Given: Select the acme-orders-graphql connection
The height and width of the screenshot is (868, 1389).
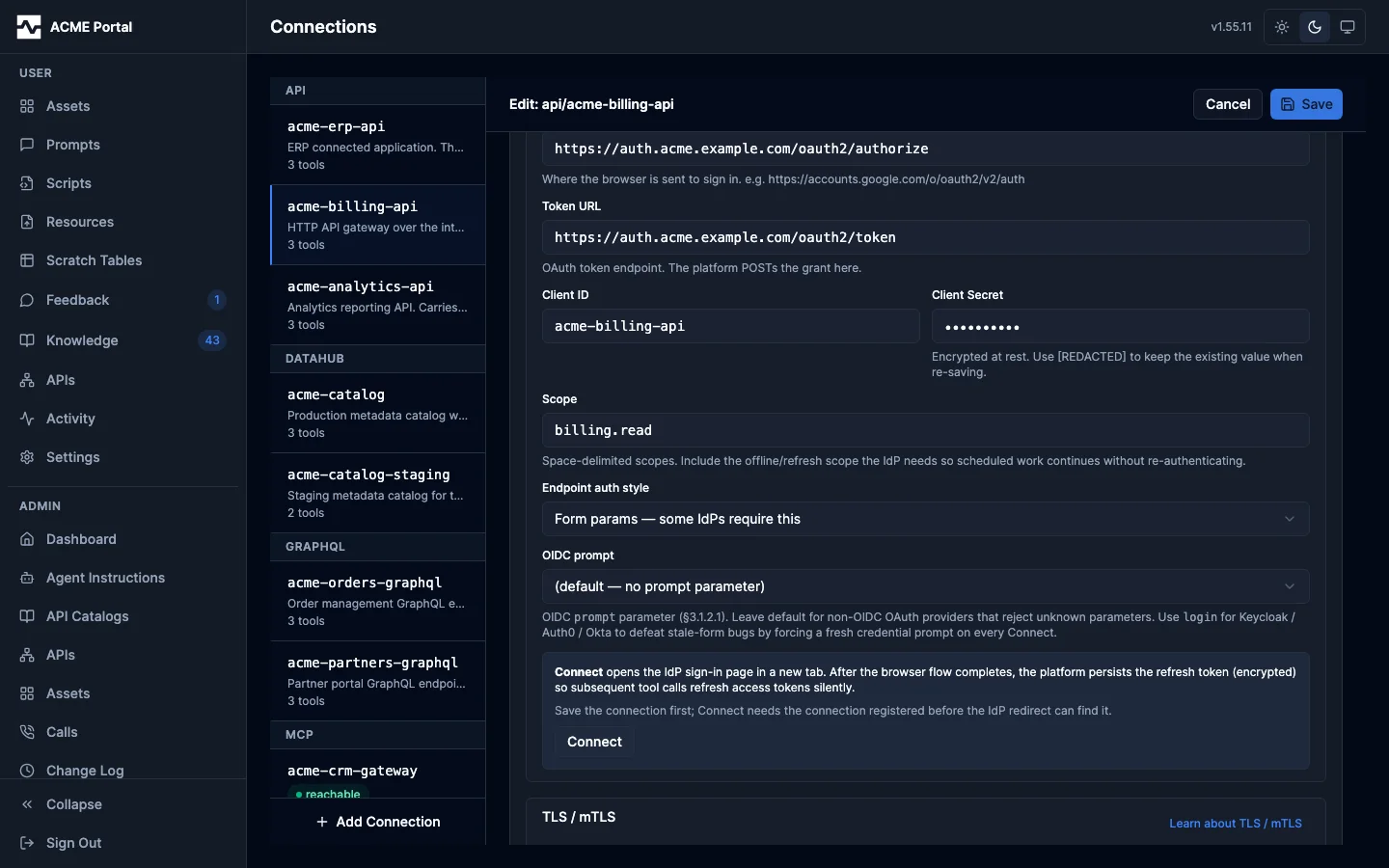Looking at the screenshot, I should pos(378,601).
